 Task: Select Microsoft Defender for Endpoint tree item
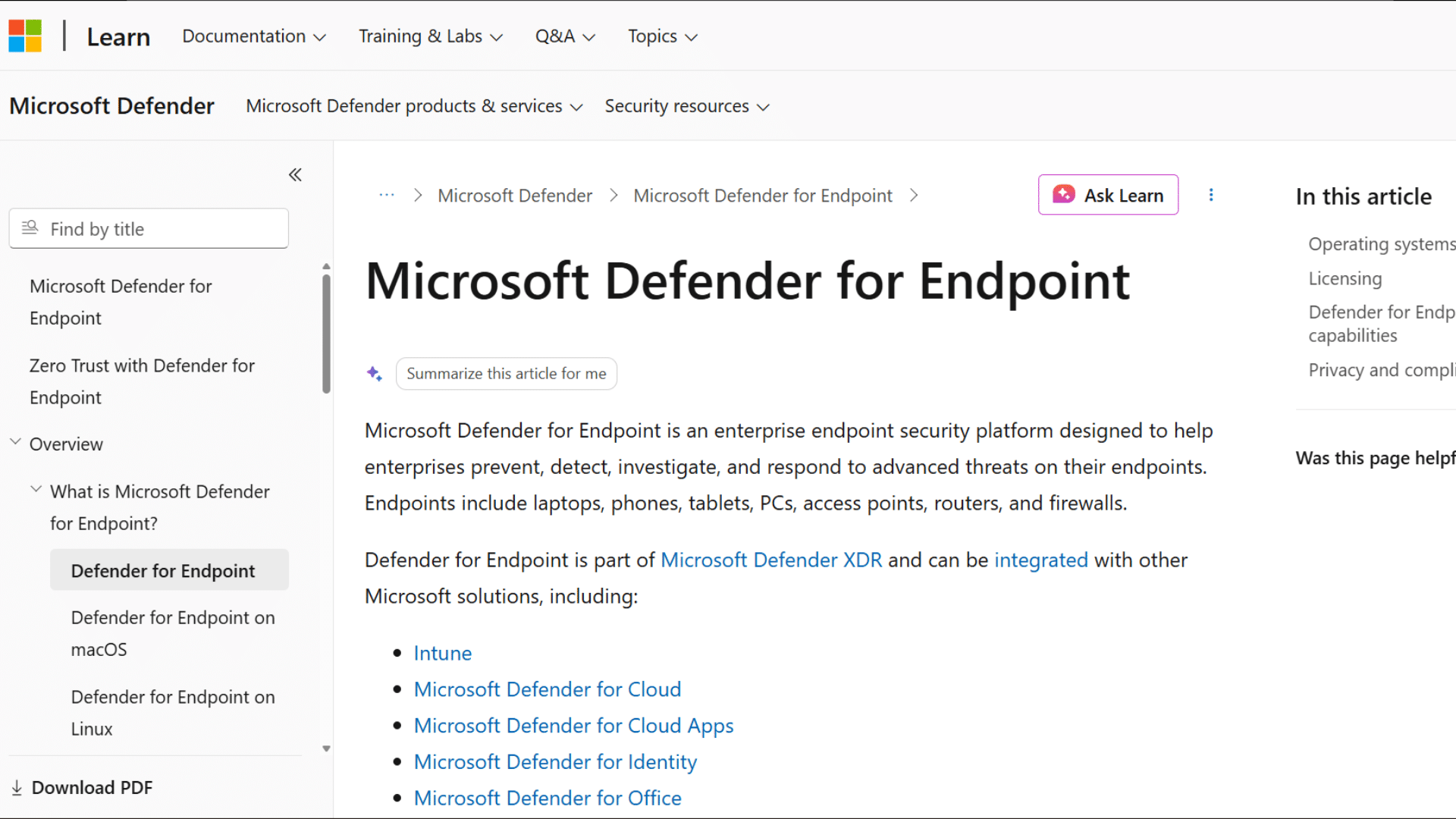coord(121,302)
